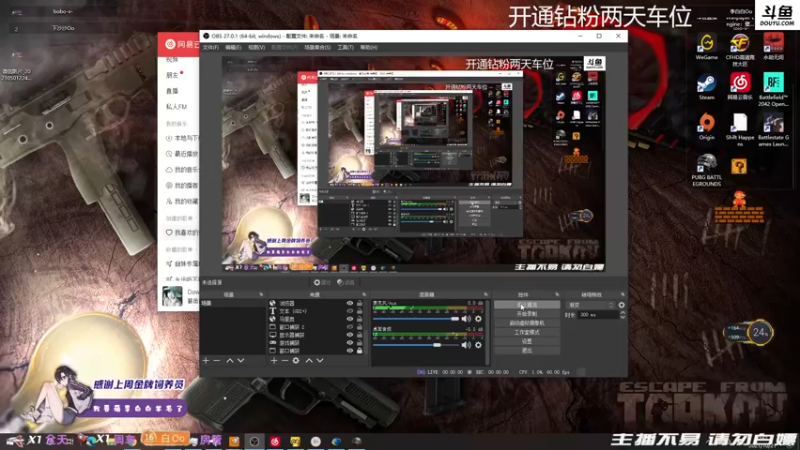Launch Steam desktop shortcut
The image size is (800, 450).
coord(707,87)
